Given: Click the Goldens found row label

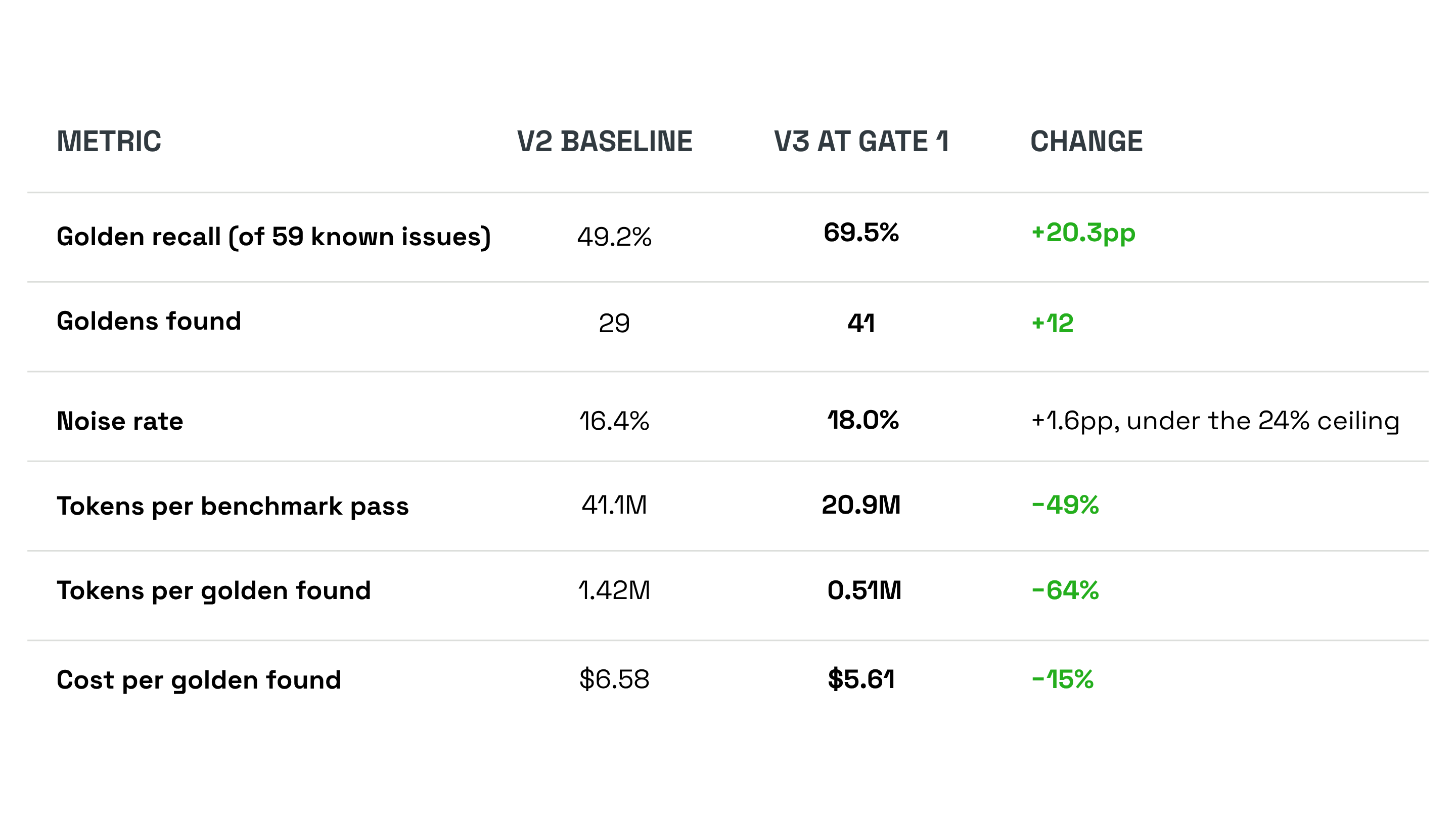Looking at the screenshot, I should click(x=149, y=321).
